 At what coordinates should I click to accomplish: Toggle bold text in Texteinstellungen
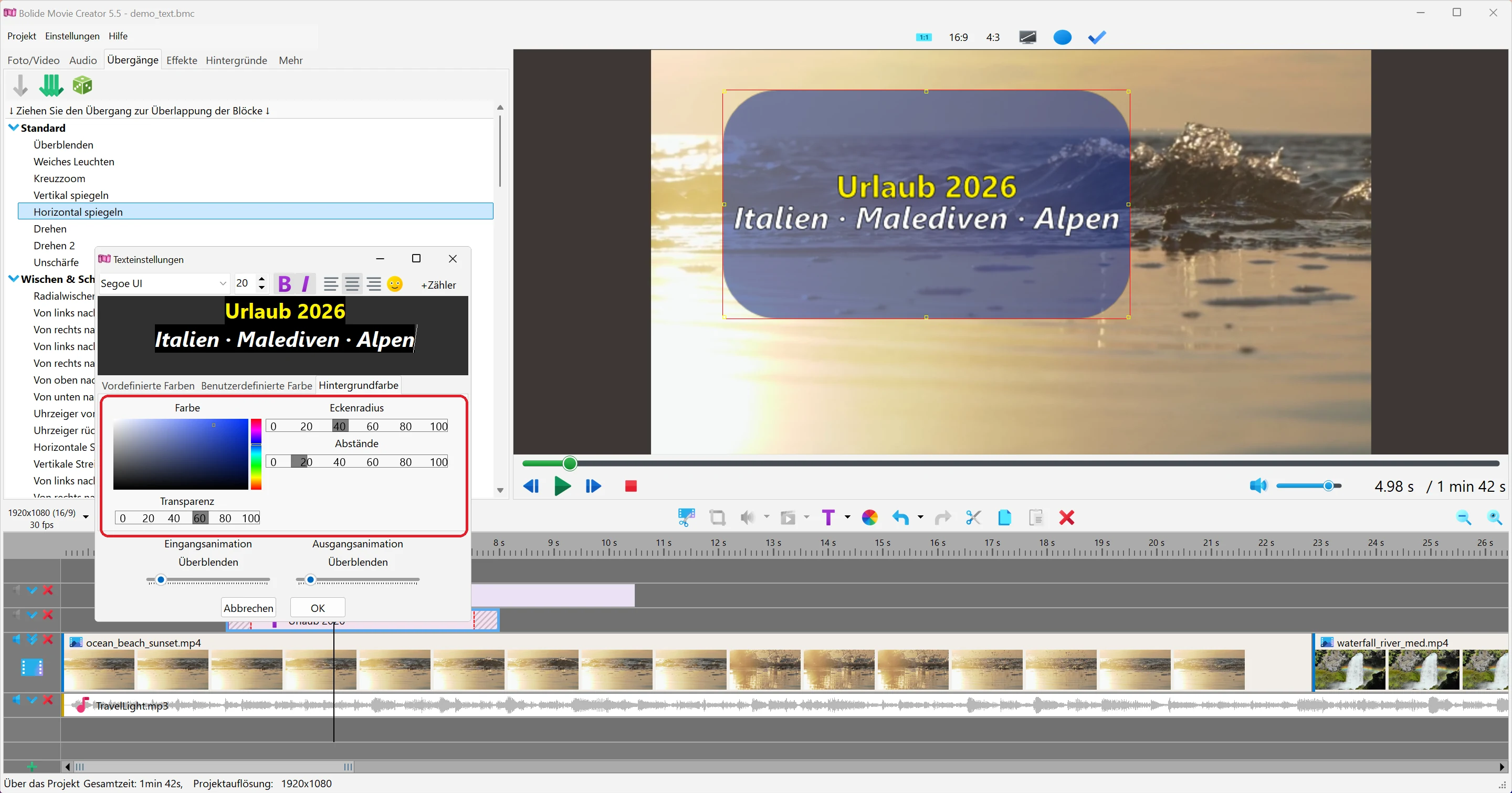tap(285, 284)
